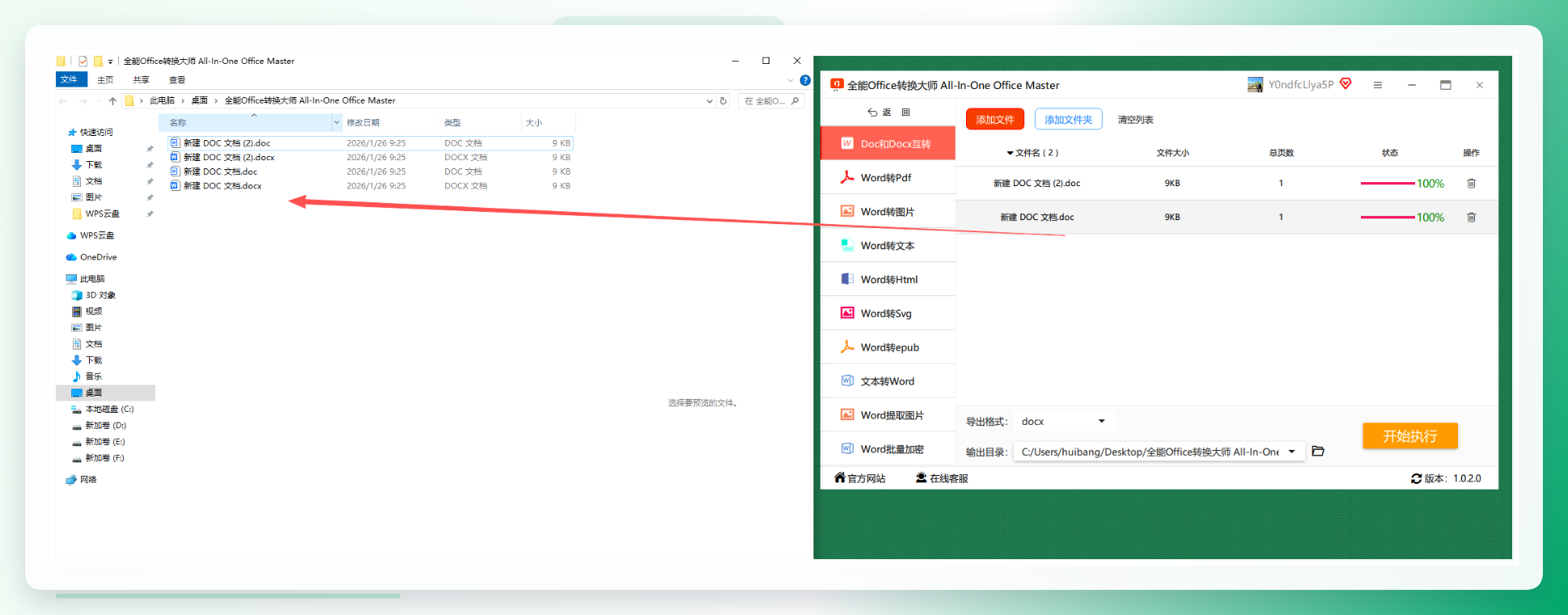Screen dimensions: 1568x615
Task: Select Doc和Docx互转 mode
Action: pos(888,143)
